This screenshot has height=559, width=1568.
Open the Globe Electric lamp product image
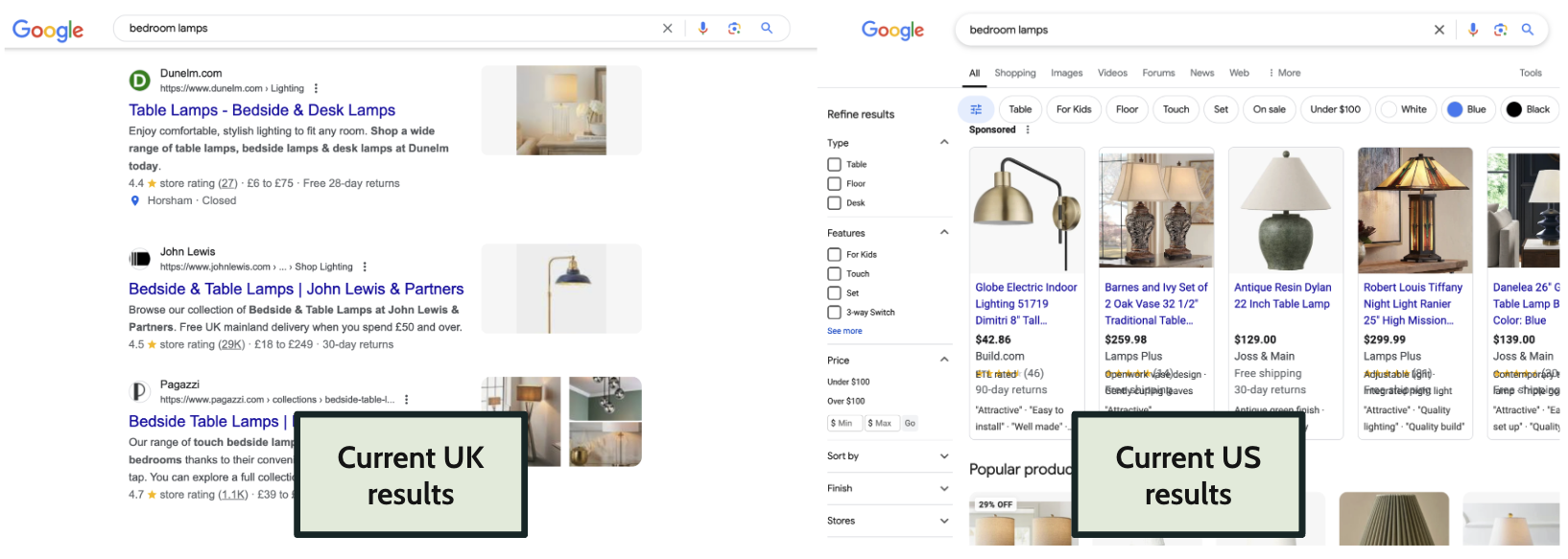pyautogui.click(x=1027, y=209)
